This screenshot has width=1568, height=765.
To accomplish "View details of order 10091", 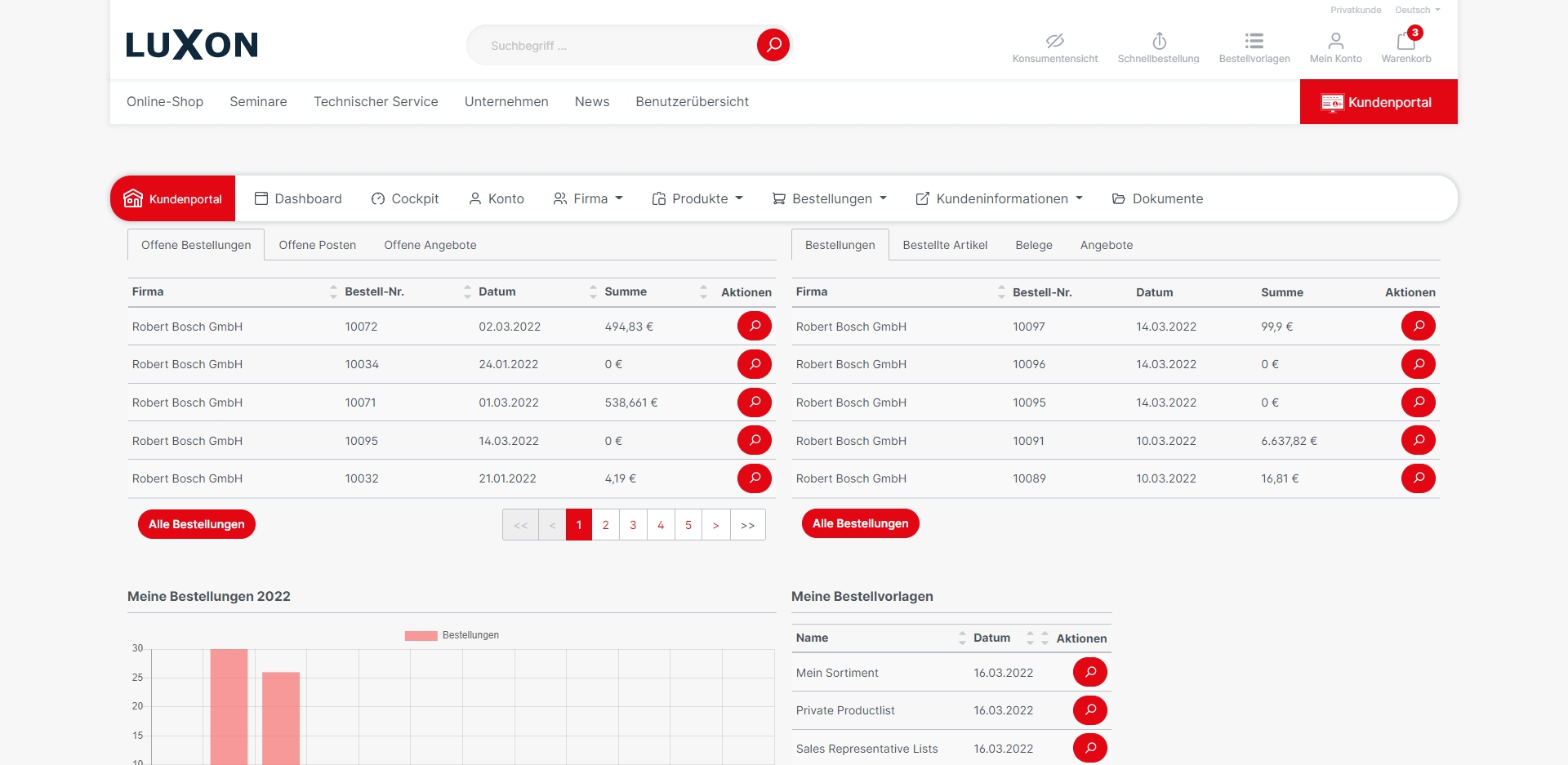I will [x=1418, y=440].
